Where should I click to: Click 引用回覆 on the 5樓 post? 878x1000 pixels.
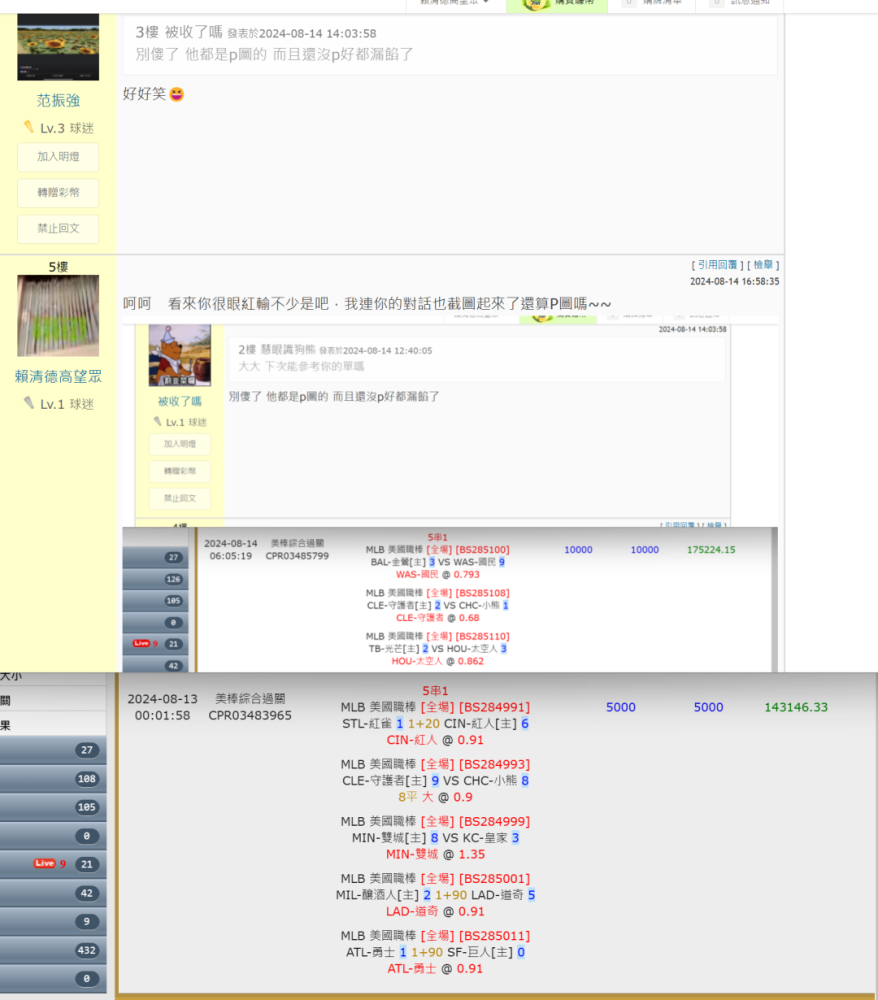716,265
